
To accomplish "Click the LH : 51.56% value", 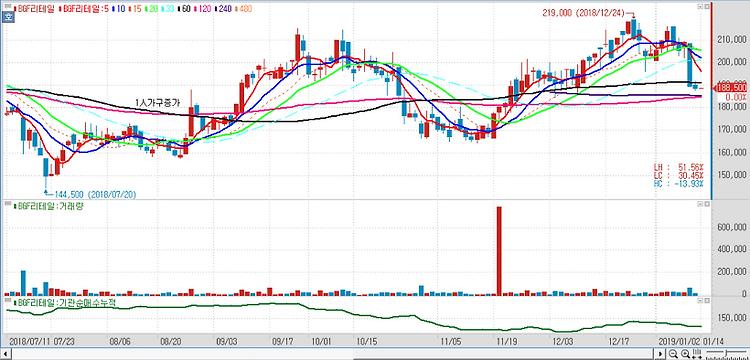I will click(x=679, y=167).
